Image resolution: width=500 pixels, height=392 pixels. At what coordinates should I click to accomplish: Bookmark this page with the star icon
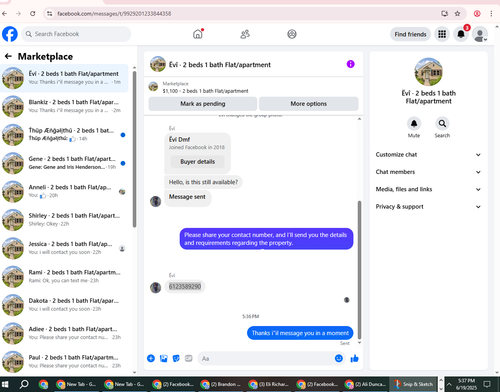[x=457, y=14]
